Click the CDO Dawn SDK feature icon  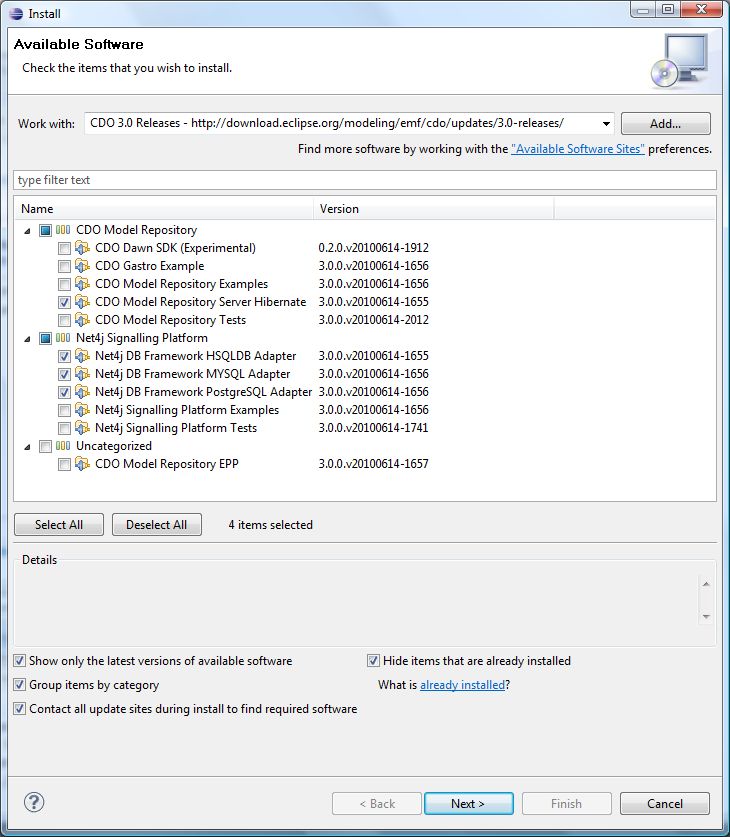point(82,248)
